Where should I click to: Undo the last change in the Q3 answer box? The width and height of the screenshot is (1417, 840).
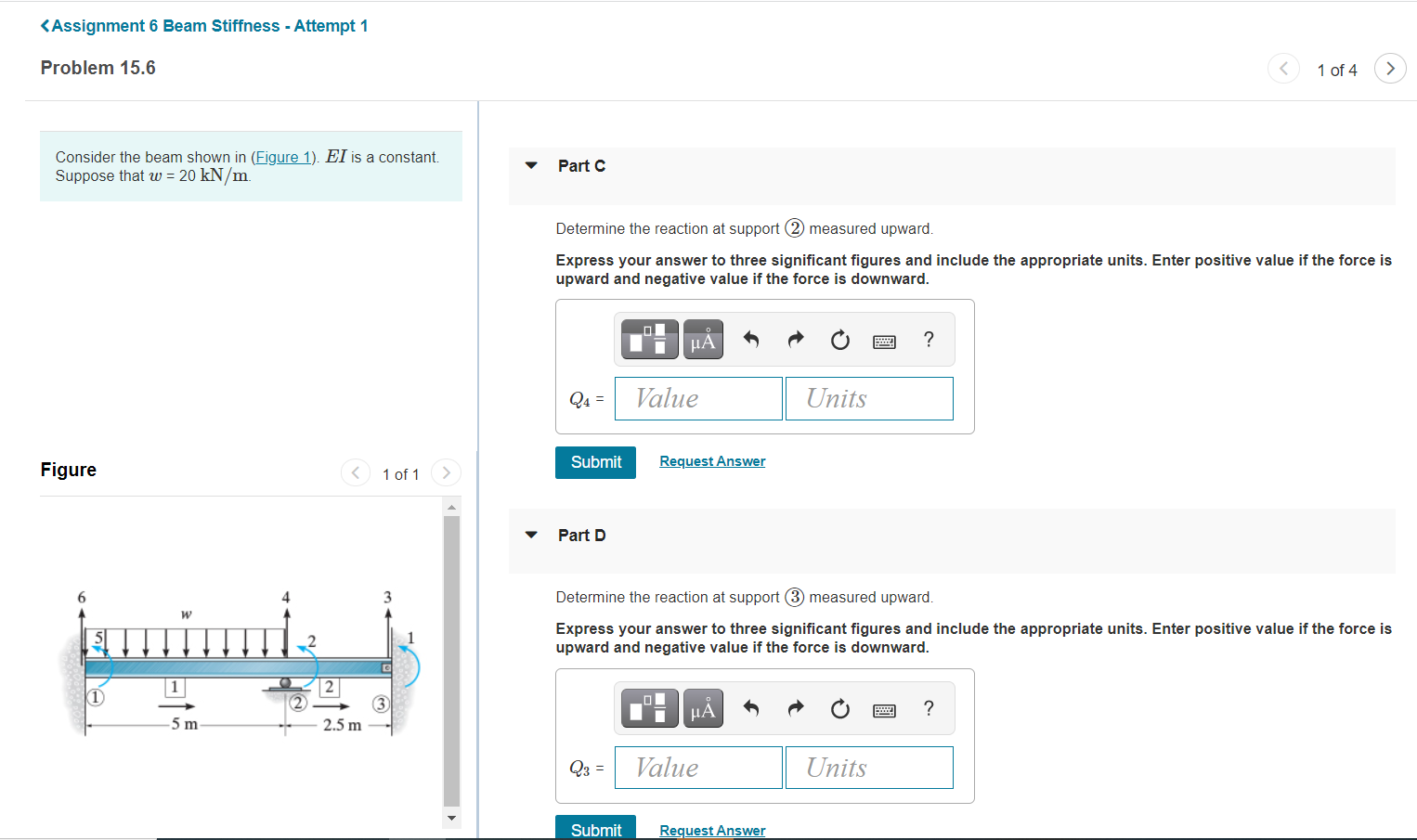(750, 707)
